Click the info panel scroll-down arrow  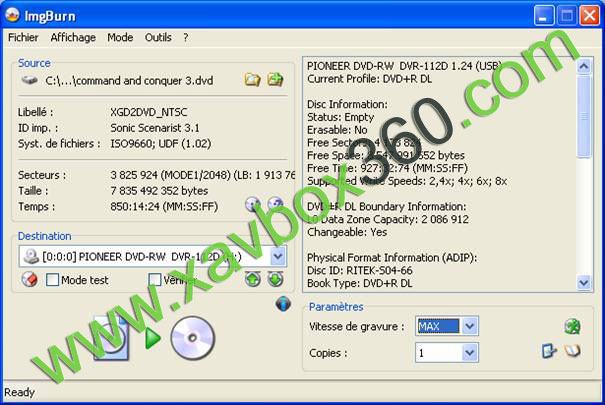tap(584, 283)
